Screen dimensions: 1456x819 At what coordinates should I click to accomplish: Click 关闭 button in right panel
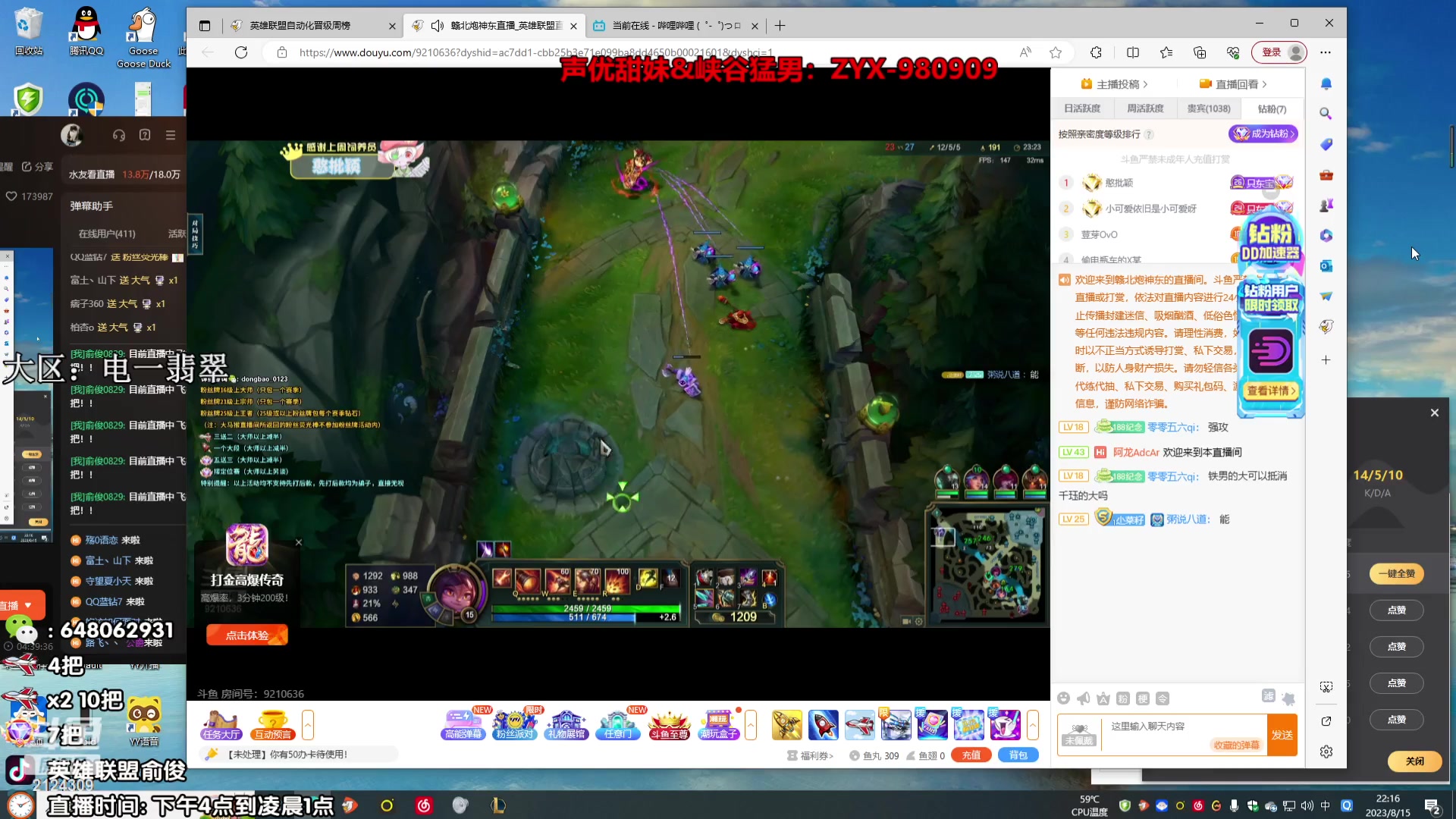tap(1414, 761)
